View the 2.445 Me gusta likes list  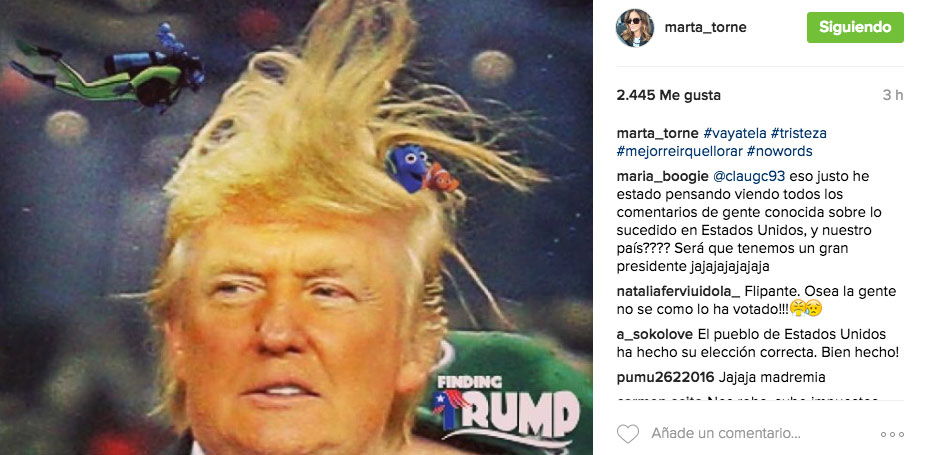pyautogui.click(x=669, y=95)
